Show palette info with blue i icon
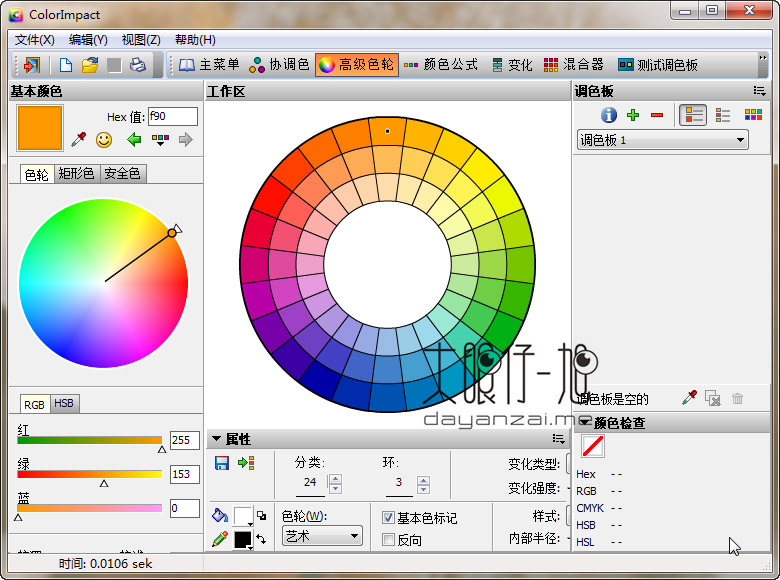 608,115
